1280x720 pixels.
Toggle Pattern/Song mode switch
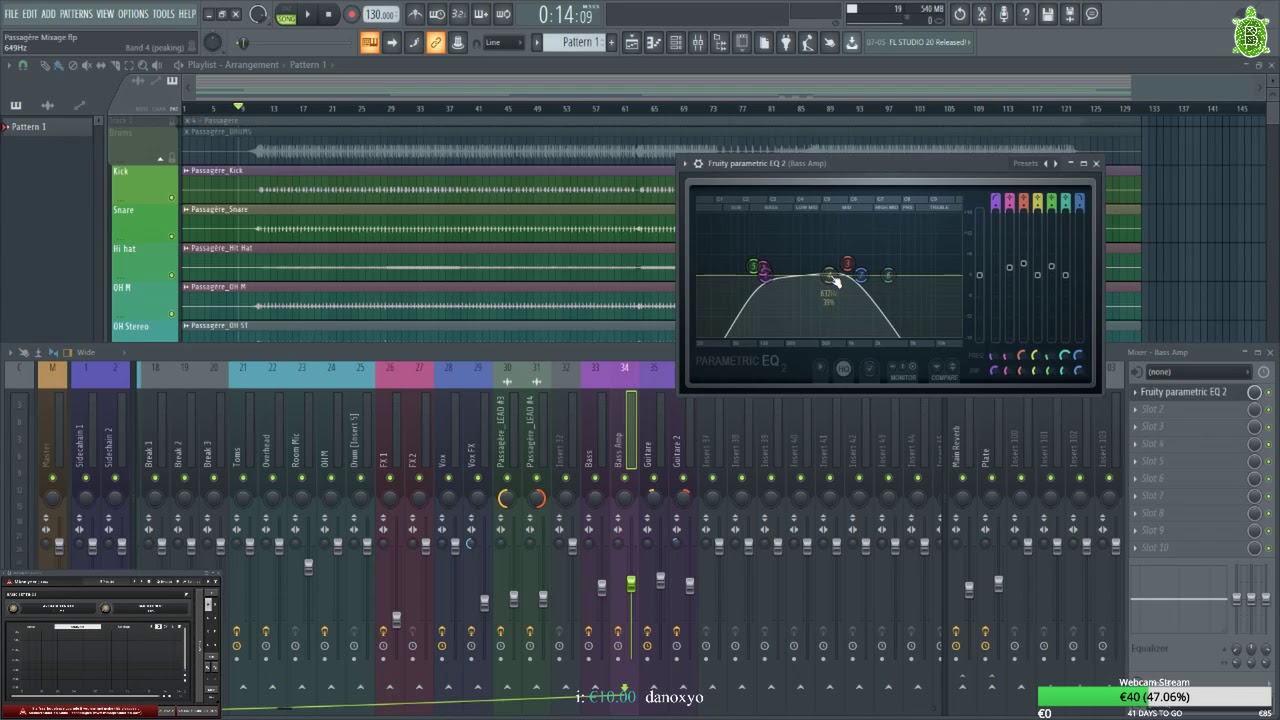[x=286, y=15]
